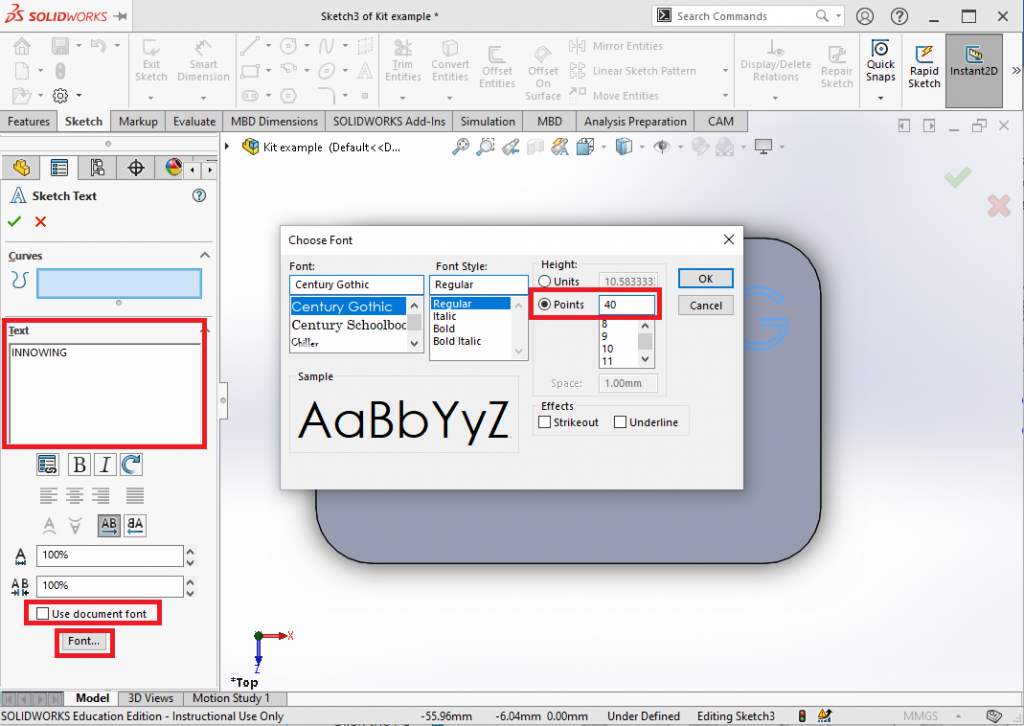Enable the Strikeout effect checkbox
Image resolution: width=1024 pixels, height=726 pixels.
[x=545, y=422]
